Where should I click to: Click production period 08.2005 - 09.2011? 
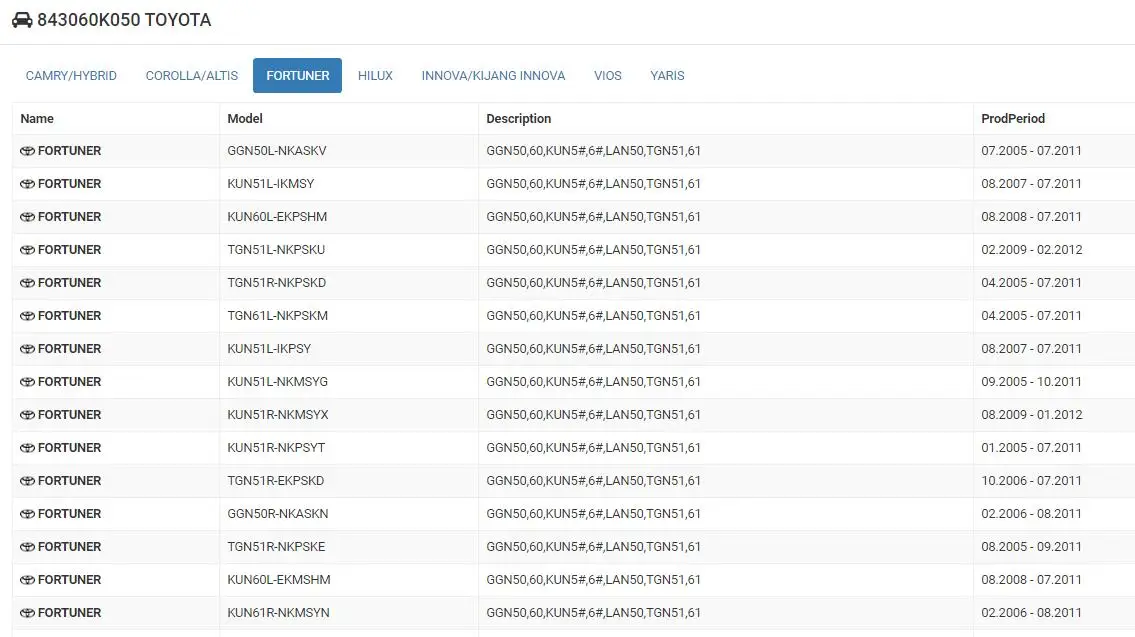[x=1031, y=547]
